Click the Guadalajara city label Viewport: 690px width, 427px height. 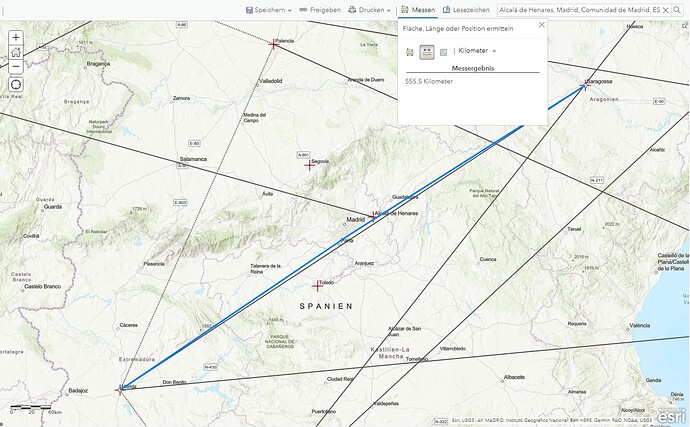coord(404,197)
